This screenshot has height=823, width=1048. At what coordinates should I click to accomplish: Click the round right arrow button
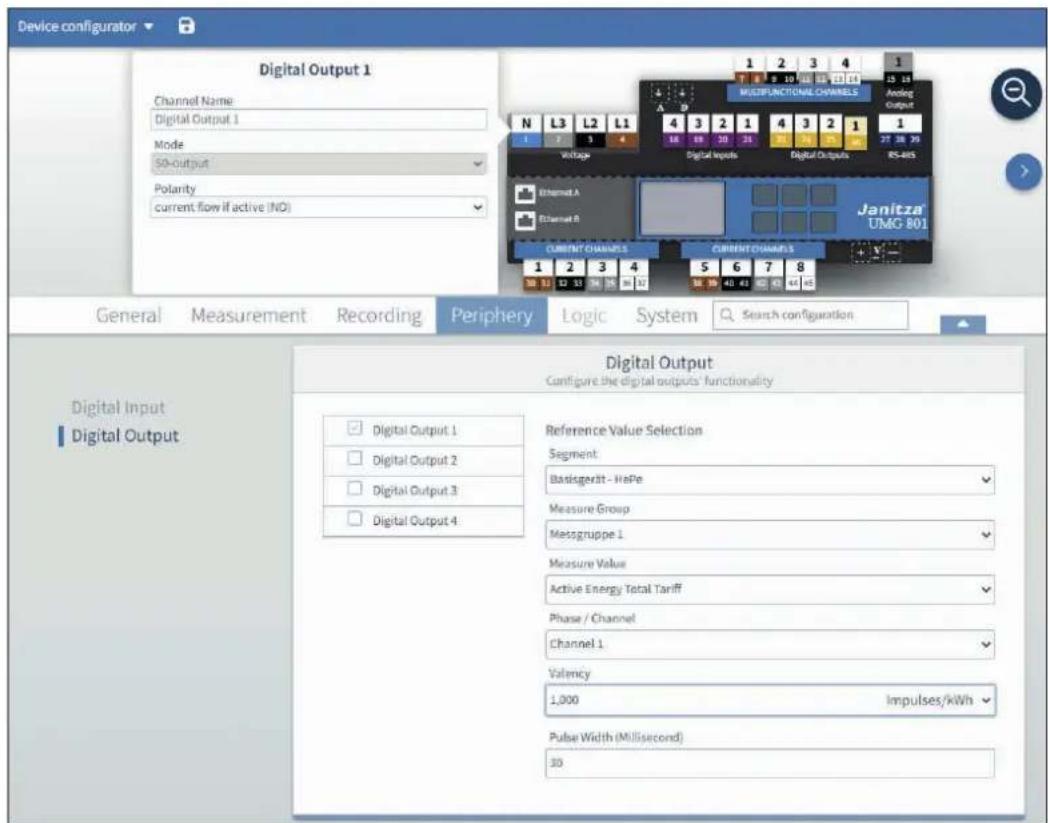point(1023,172)
